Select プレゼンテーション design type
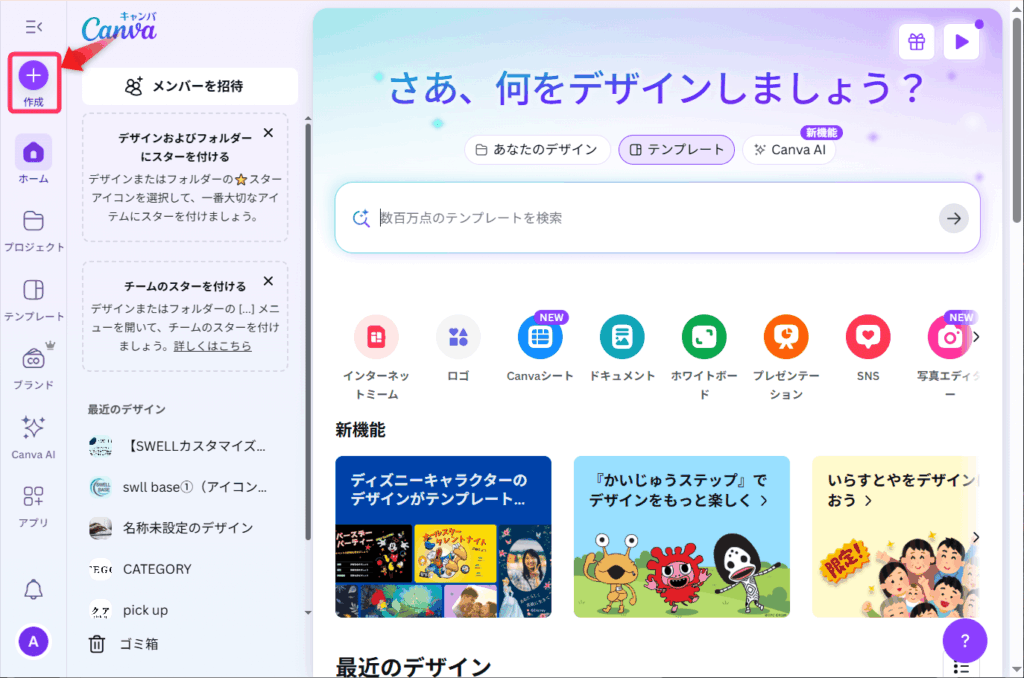 tap(786, 357)
